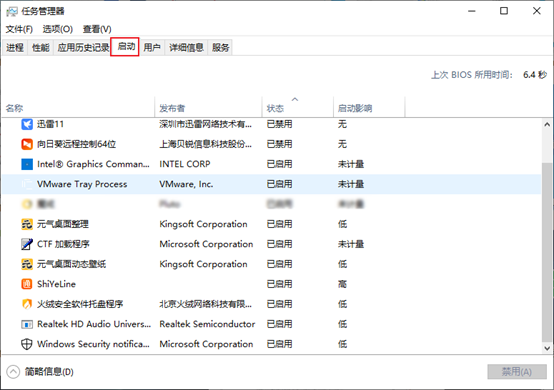Click the 向日葵远程控制64位 icon
The width and height of the screenshot is (554, 390).
point(27,144)
